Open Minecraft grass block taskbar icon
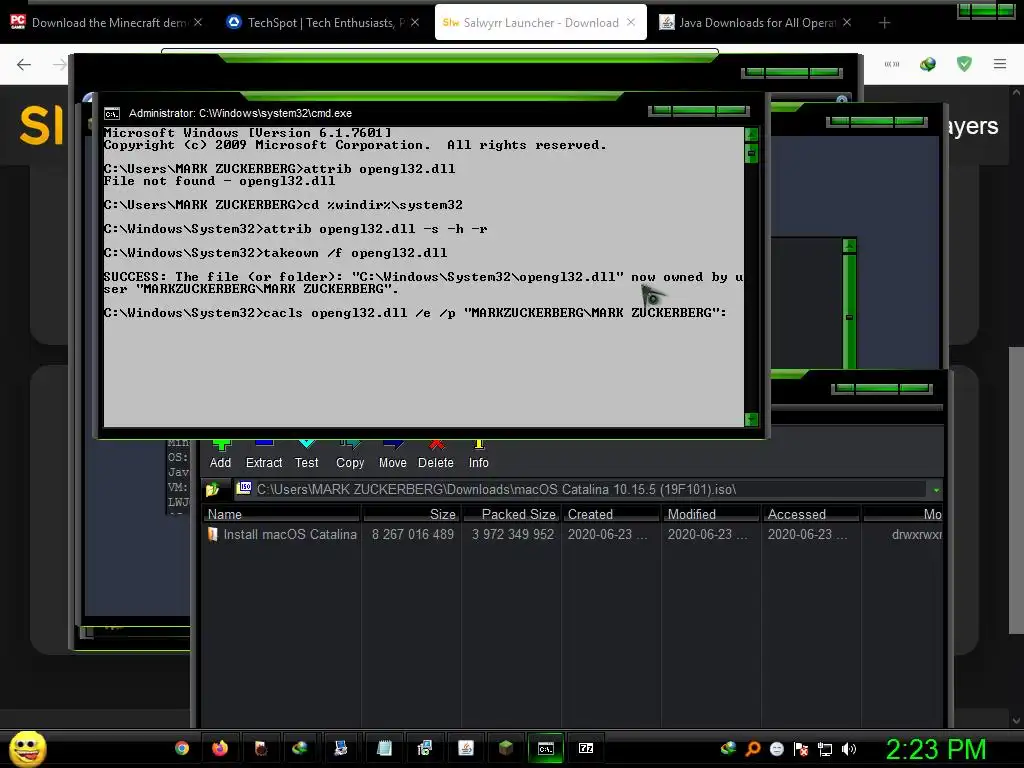 (505, 748)
